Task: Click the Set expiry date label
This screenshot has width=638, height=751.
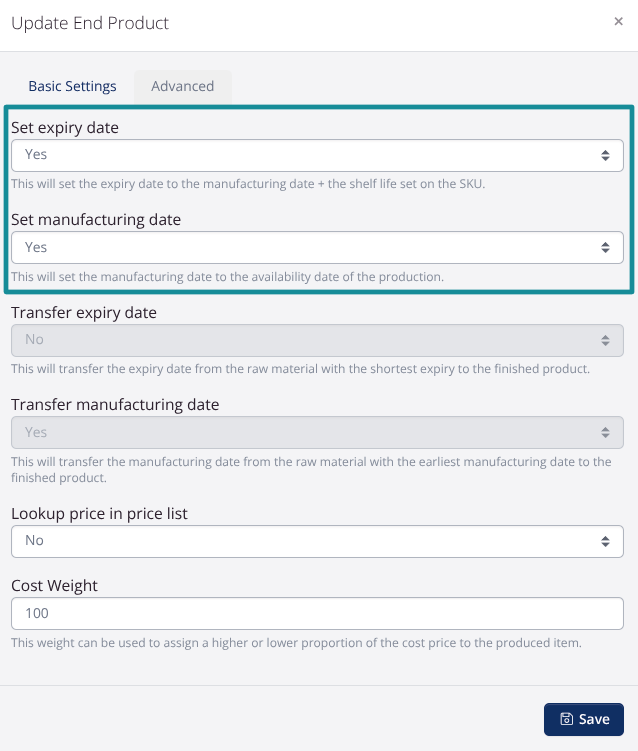Action: click(65, 127)
